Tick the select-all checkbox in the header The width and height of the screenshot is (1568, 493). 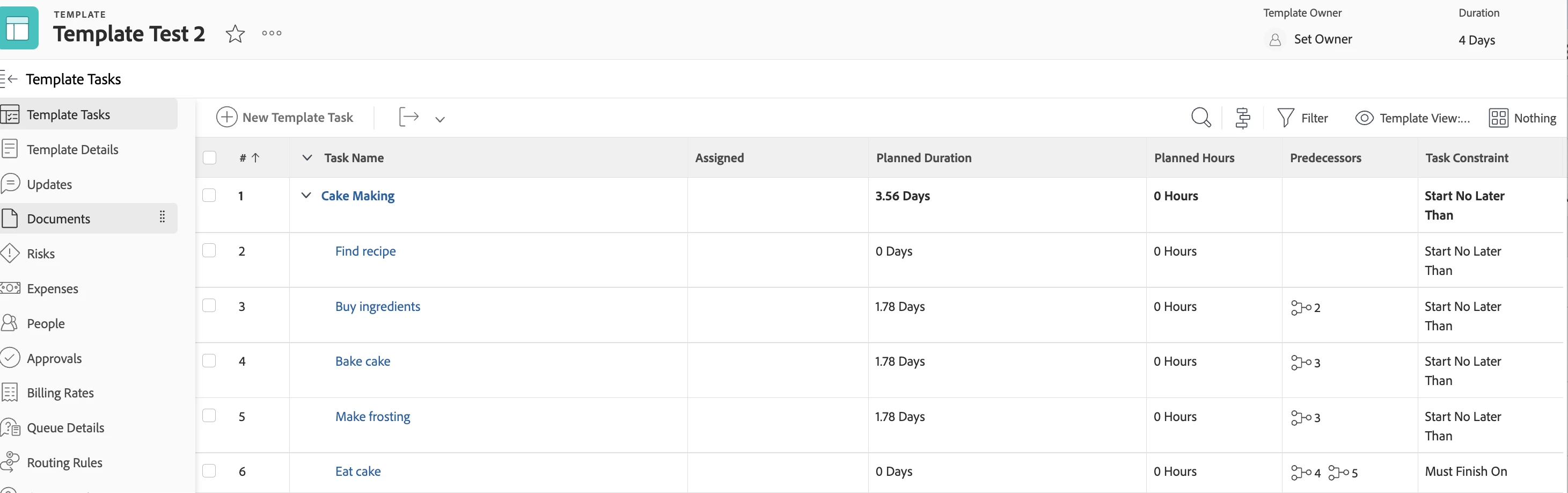coord(209,158)
